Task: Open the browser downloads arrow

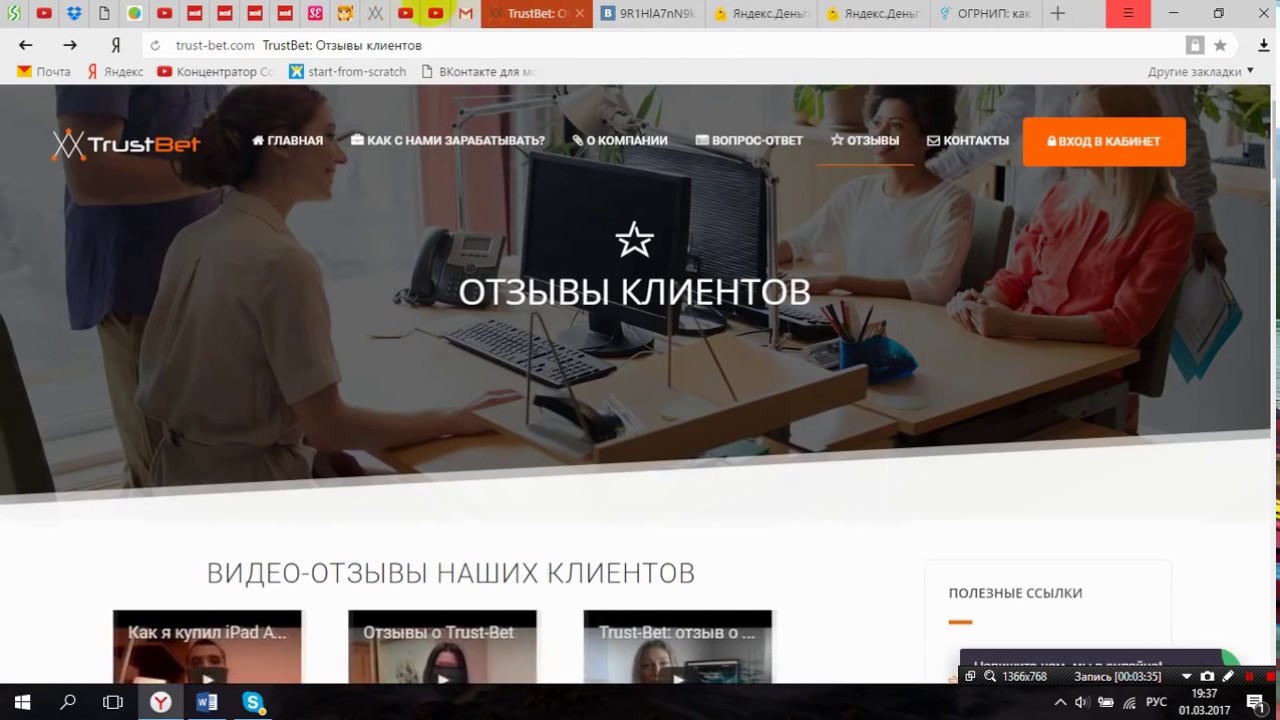Action: point(1263,45)
